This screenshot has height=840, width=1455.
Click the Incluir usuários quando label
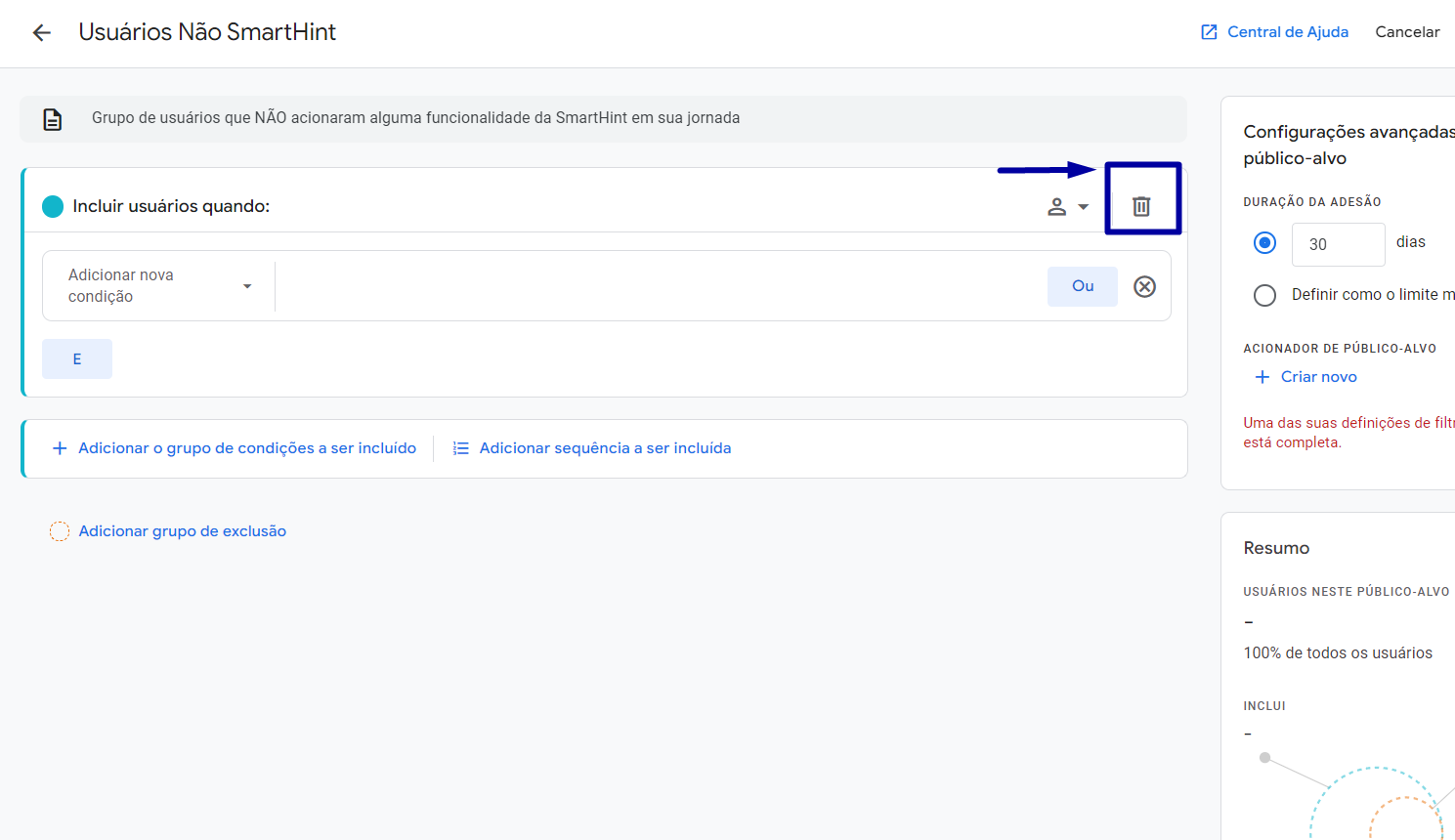pyautogui.click(x=171, y=206)
